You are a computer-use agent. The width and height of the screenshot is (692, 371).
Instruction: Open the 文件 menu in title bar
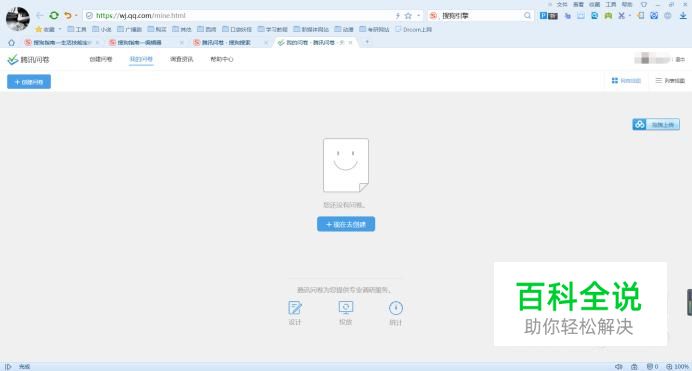click(562, 4)
